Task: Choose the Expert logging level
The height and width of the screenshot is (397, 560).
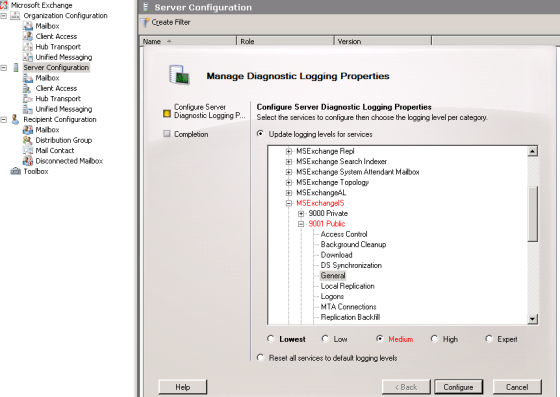Action: pos(489,338)
